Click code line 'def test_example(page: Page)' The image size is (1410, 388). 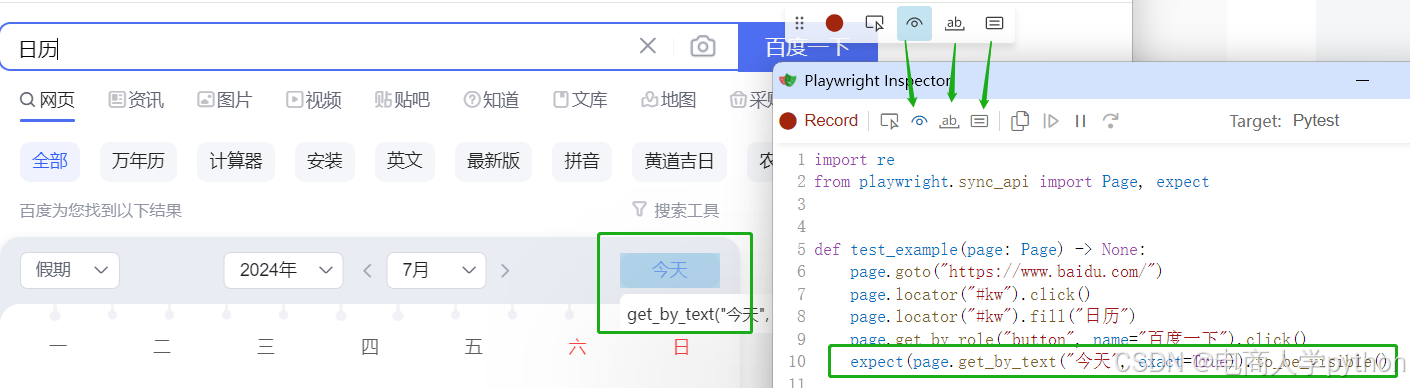[980, 249]
